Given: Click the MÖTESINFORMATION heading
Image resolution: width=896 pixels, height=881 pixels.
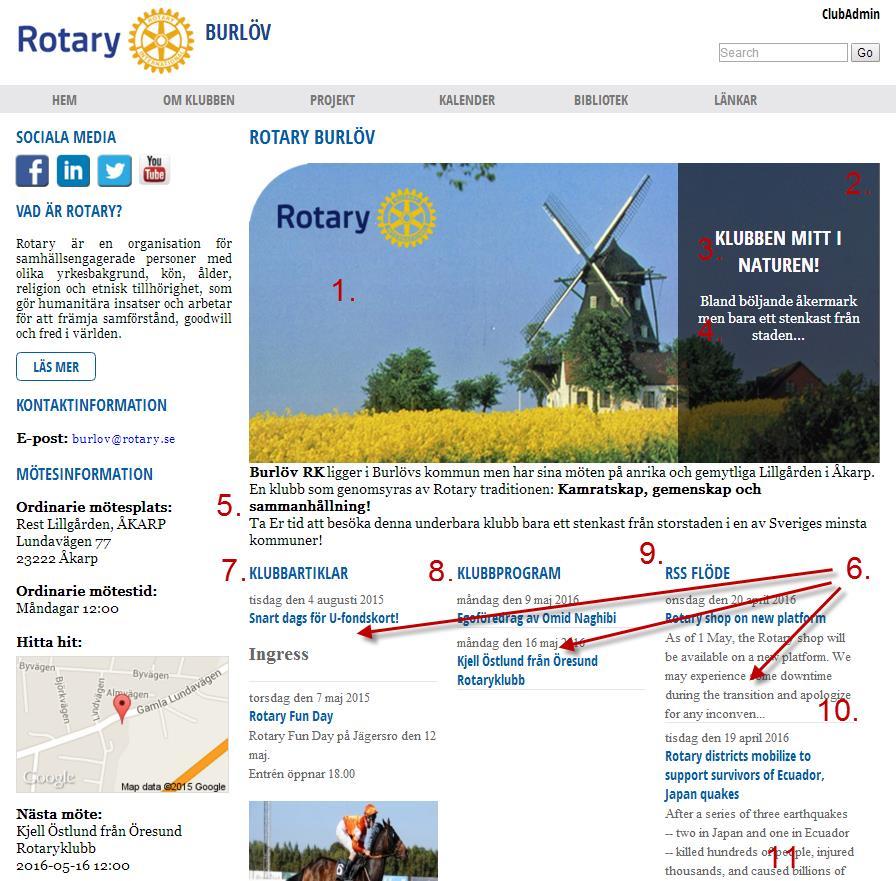Looking at the screenshot, I should click(x=85, y=474).
